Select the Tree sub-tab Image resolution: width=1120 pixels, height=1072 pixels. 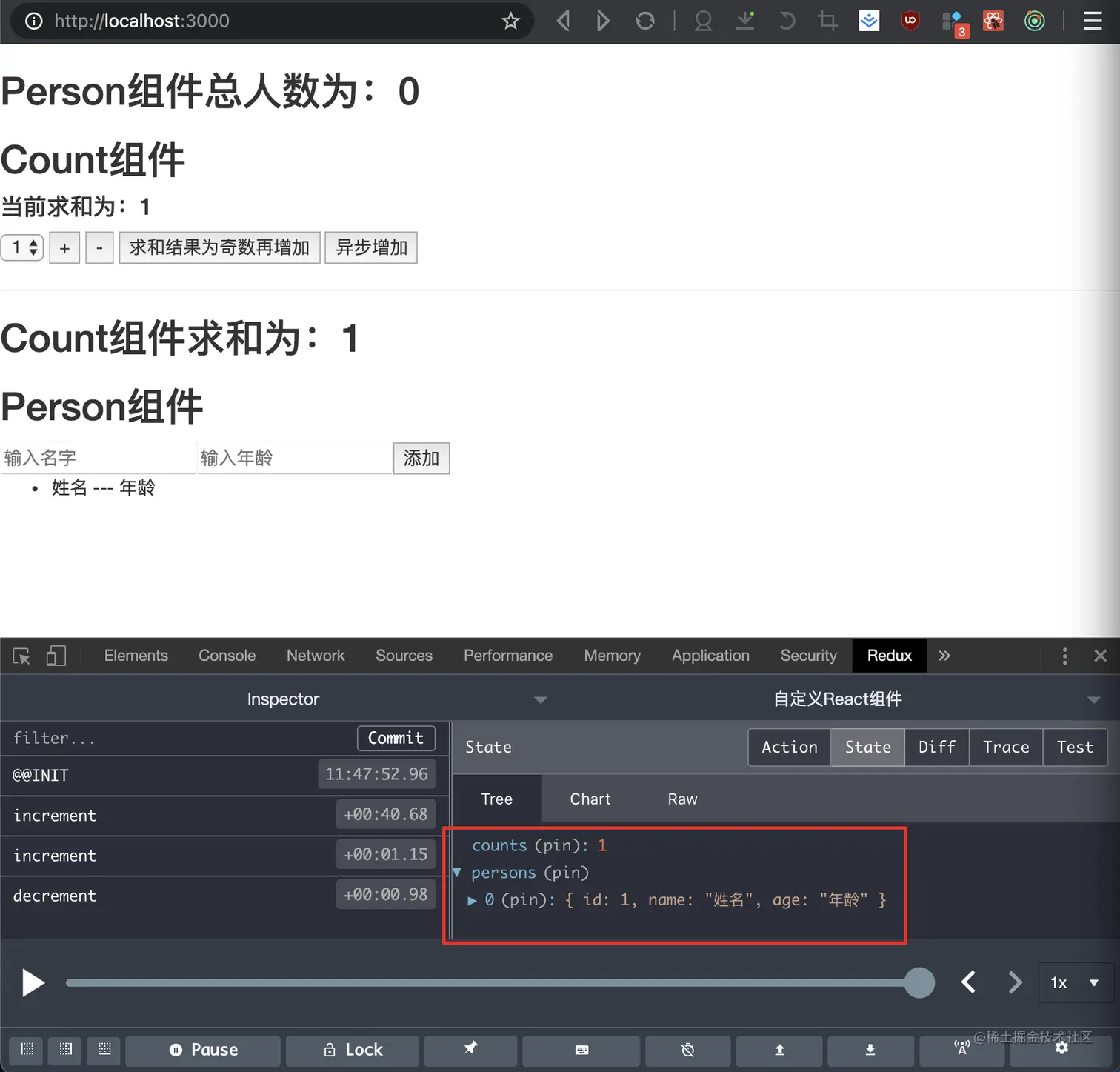click(497, 799)
